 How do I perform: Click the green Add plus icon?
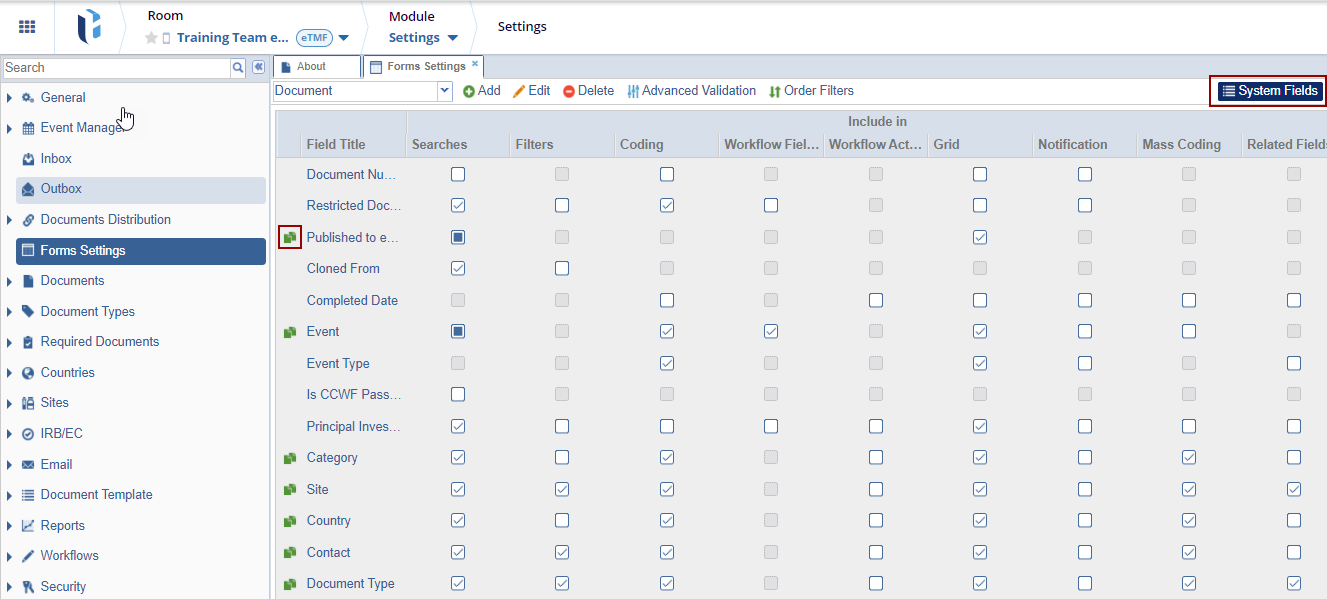tap(469, 91)
